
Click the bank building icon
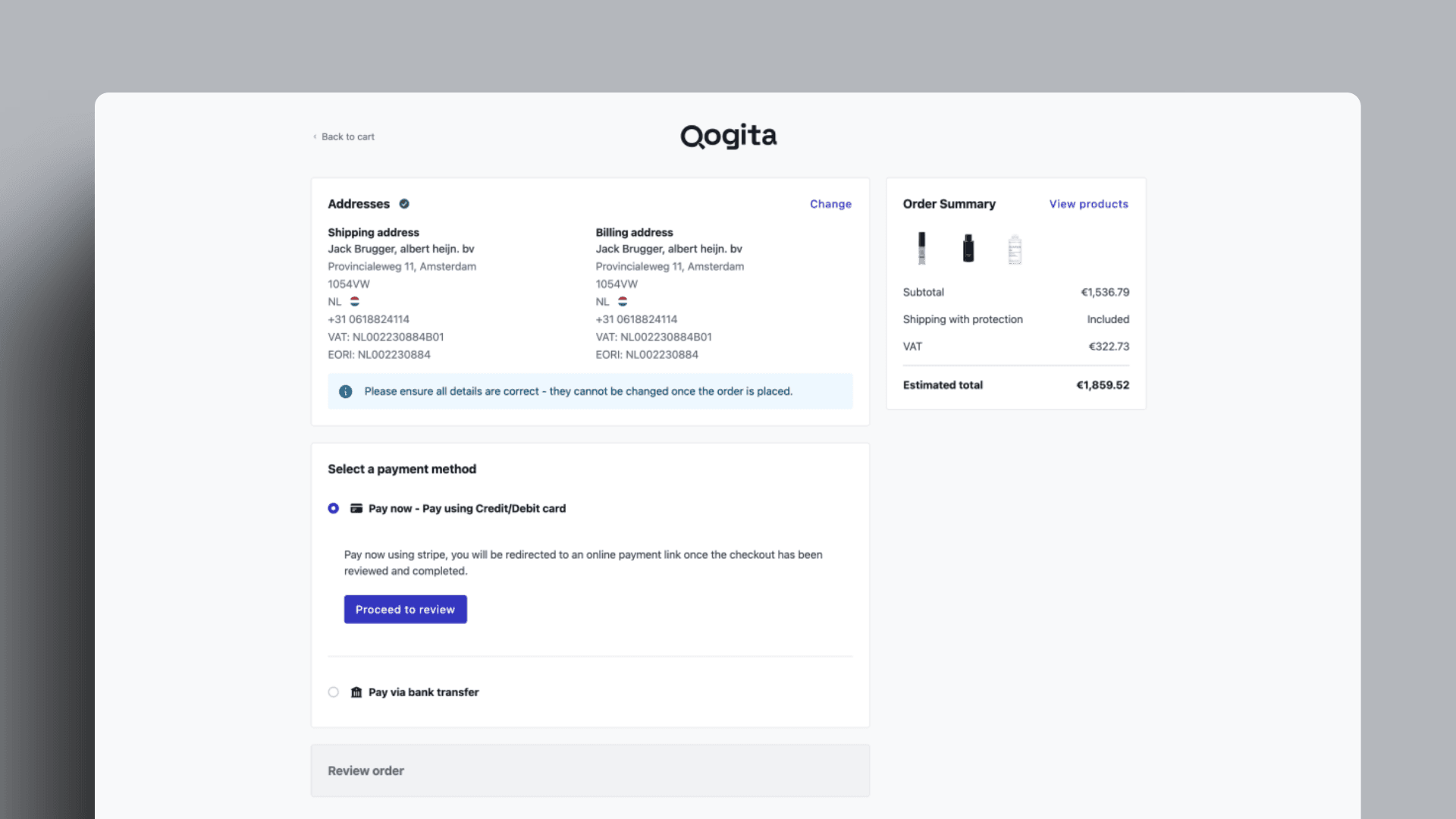point(356,692)
